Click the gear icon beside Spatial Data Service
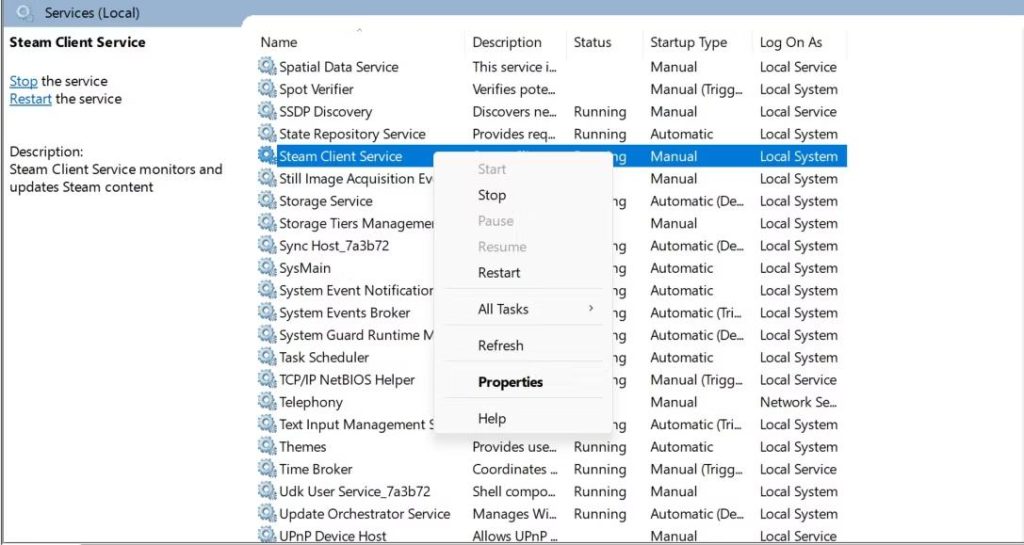Image resolution: width=1024 pixels, height=545 pixels. pyautogui.click(x=267, y=67)
